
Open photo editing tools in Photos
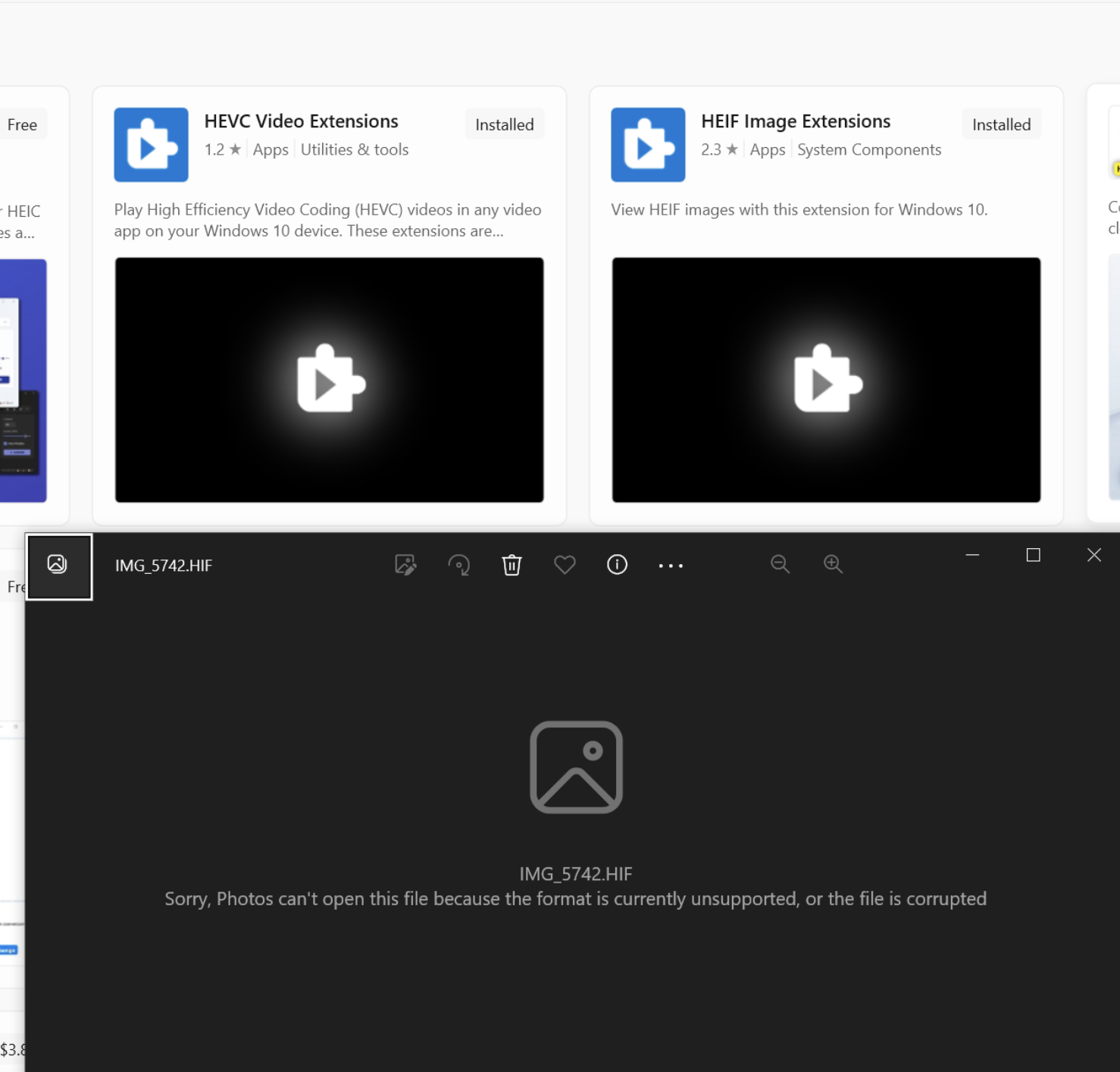[405, 565]
